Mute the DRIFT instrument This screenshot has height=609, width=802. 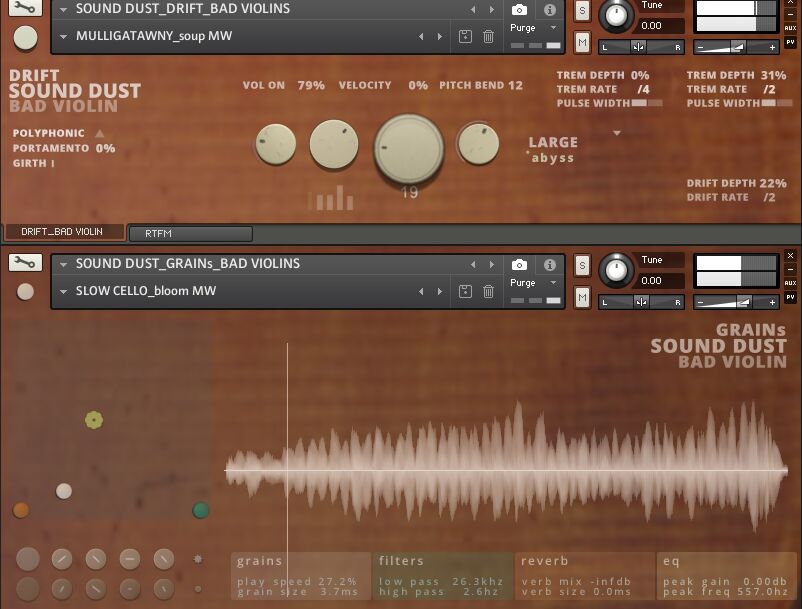[582, 42]
